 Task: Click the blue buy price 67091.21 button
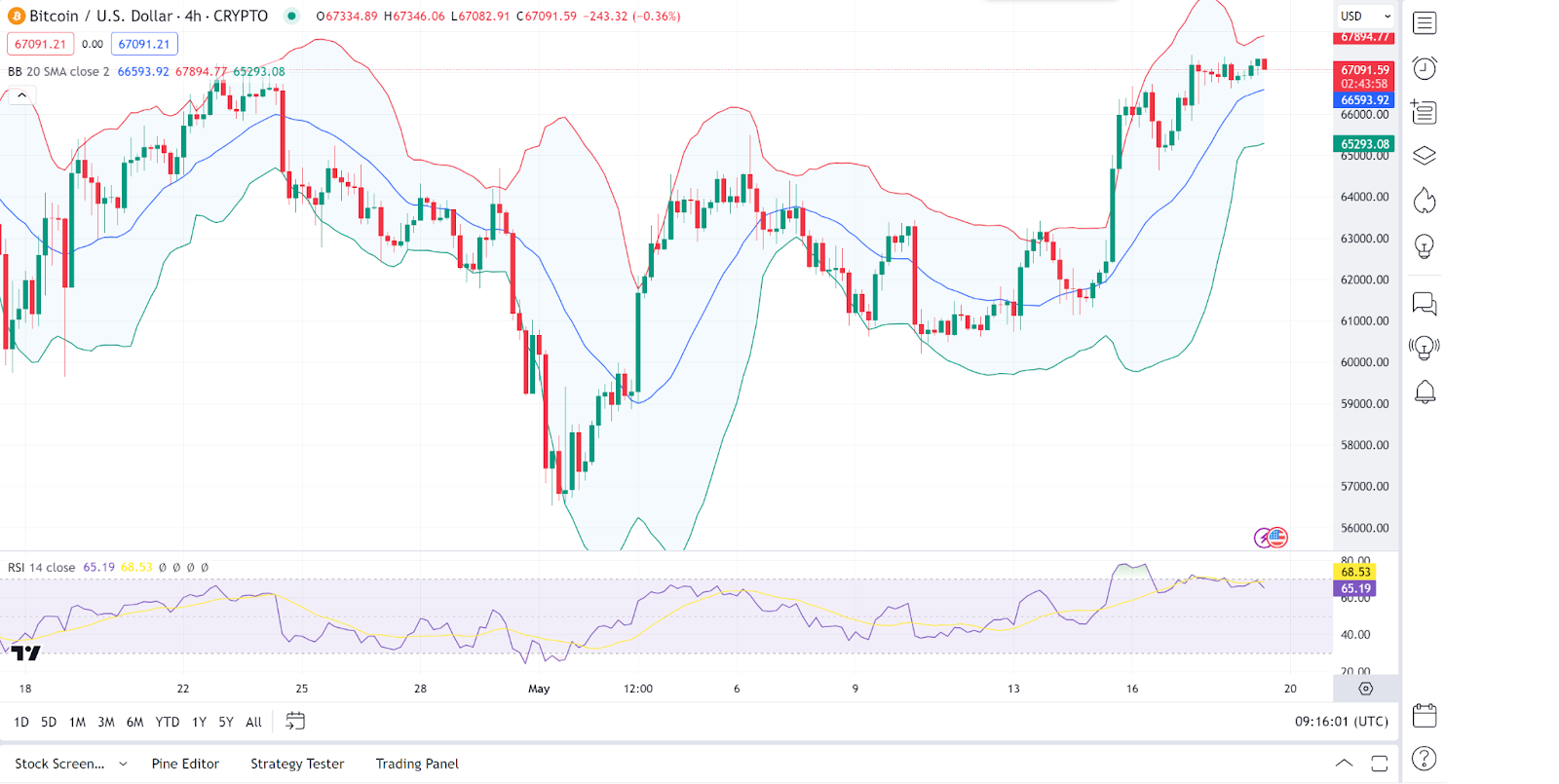click(144, 44)
